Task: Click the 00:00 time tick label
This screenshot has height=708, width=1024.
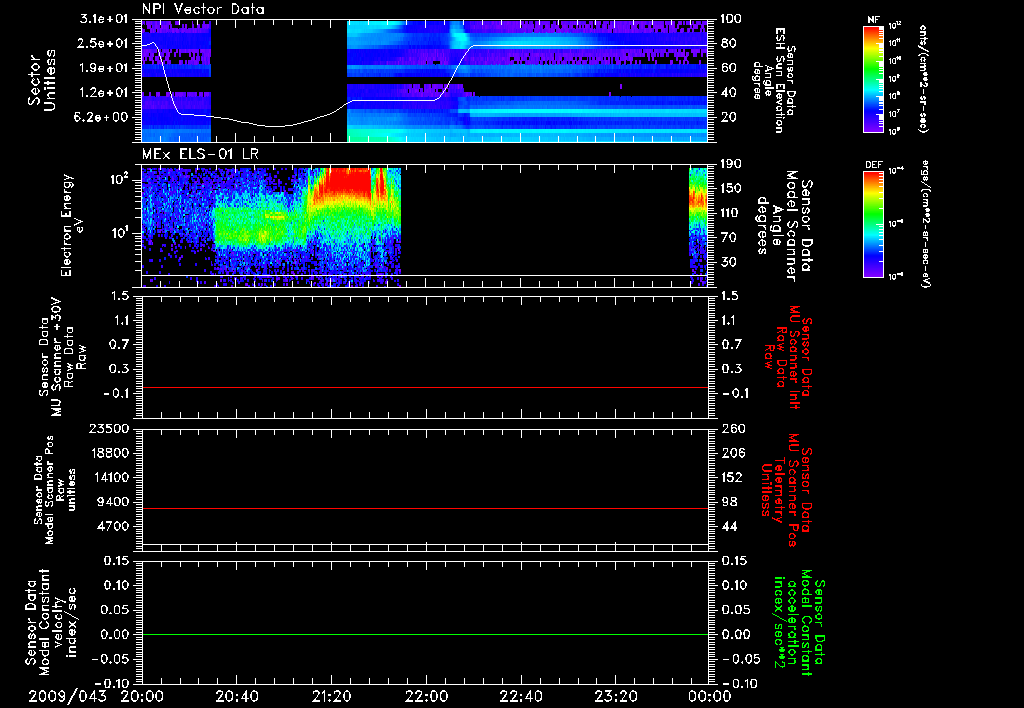Action: [710, 697]
